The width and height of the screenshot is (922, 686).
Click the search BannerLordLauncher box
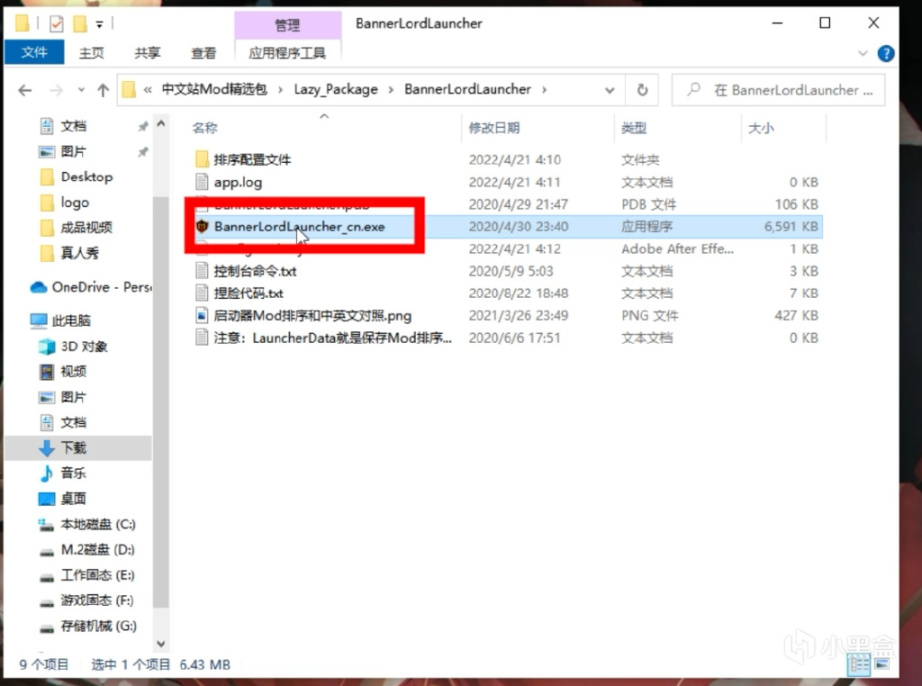pyautogui.click(x=779, y=90)
